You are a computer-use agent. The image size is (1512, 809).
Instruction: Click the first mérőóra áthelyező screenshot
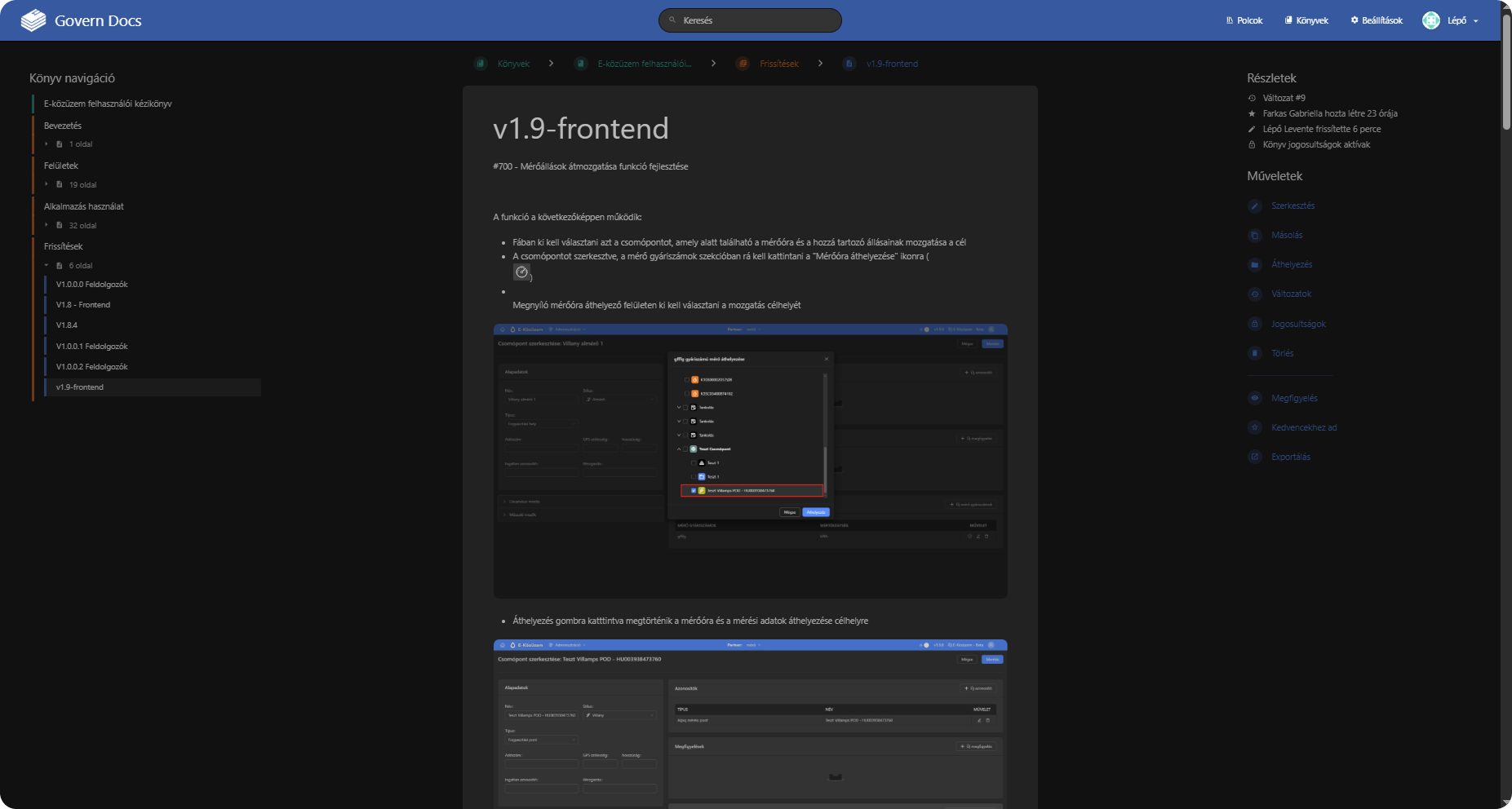pos(750,461)
